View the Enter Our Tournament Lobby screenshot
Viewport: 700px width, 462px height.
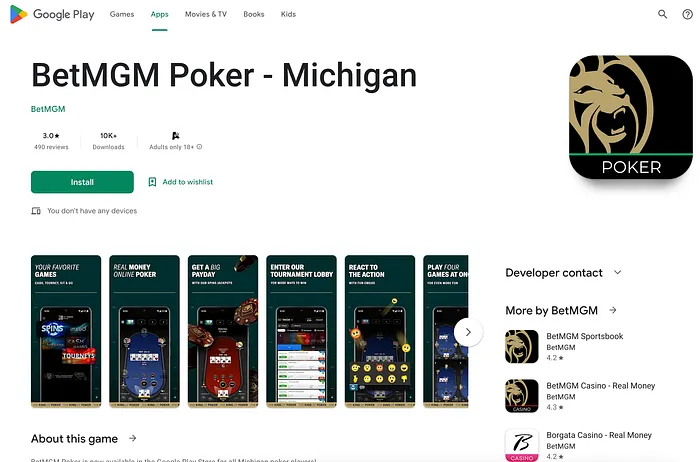click(301, 331)
